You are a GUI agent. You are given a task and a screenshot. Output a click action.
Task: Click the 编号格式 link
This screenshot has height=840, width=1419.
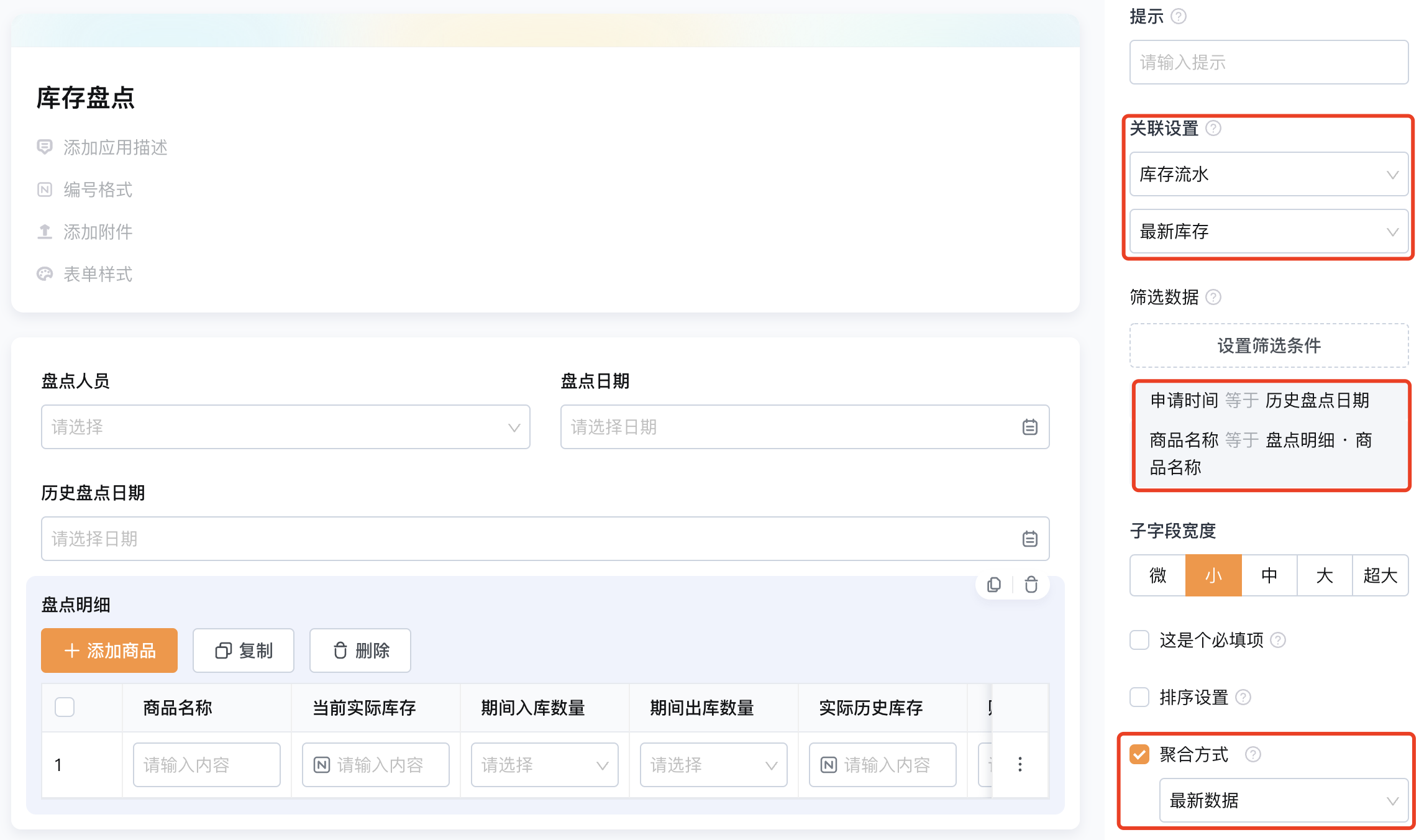tap(98, 189)
